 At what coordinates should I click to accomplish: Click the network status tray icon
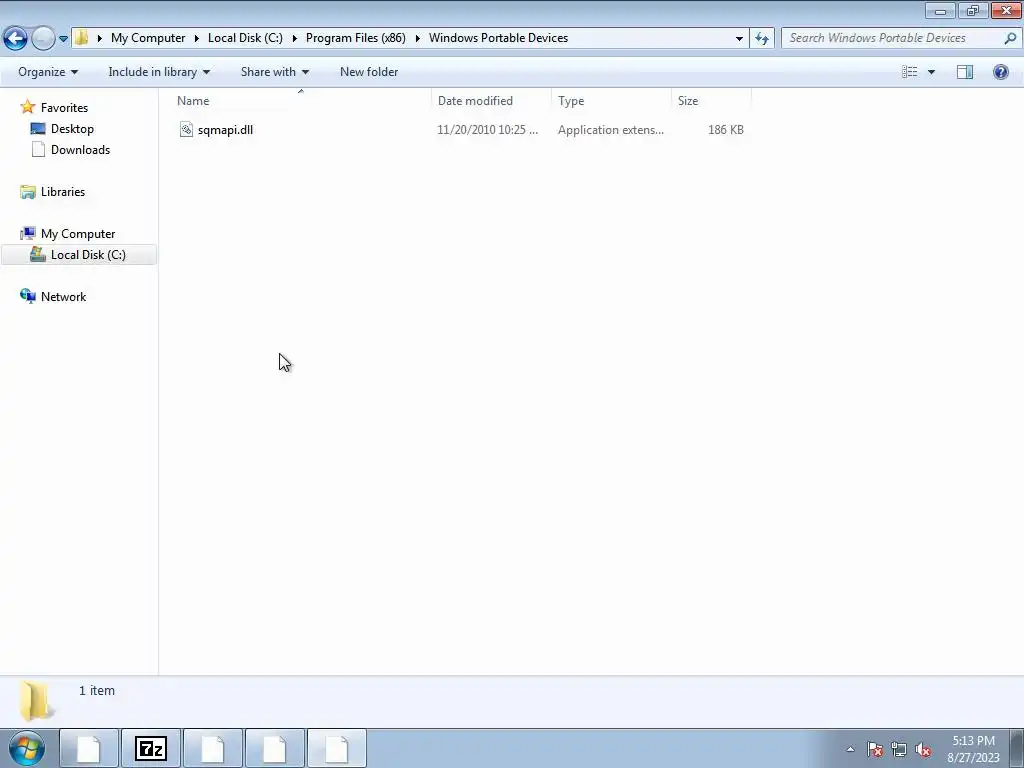pos(899,749)
